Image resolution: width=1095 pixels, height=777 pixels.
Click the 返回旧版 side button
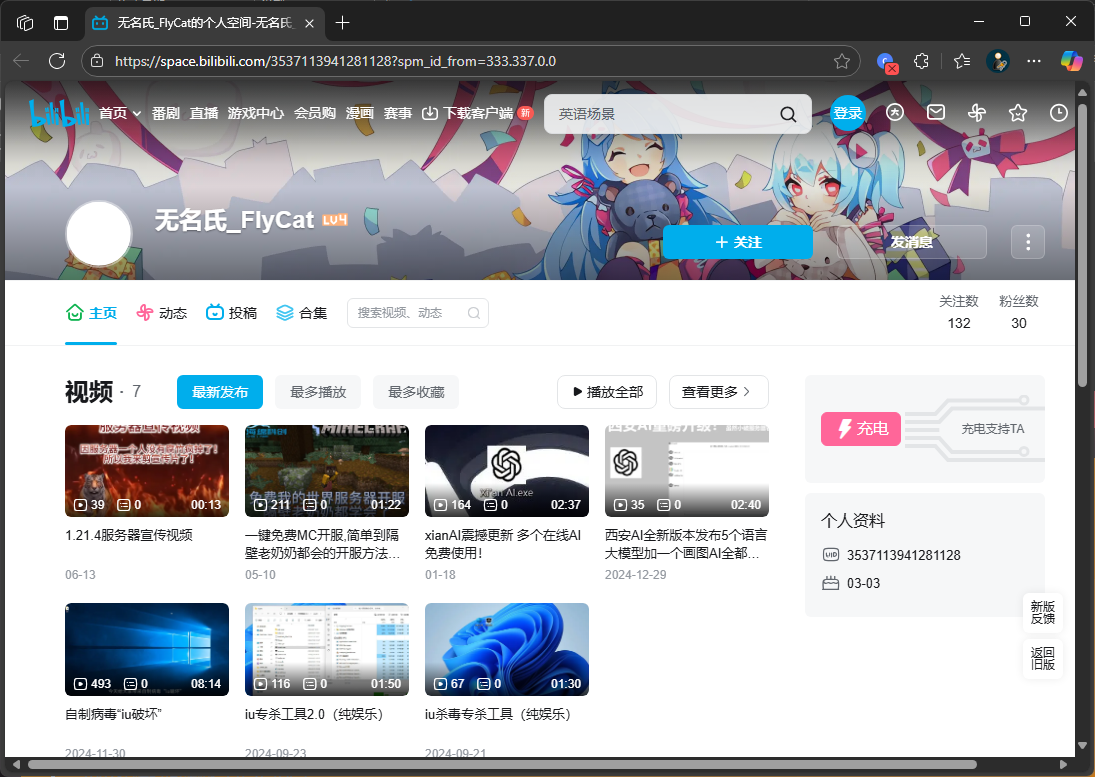tap(1043, 658)
